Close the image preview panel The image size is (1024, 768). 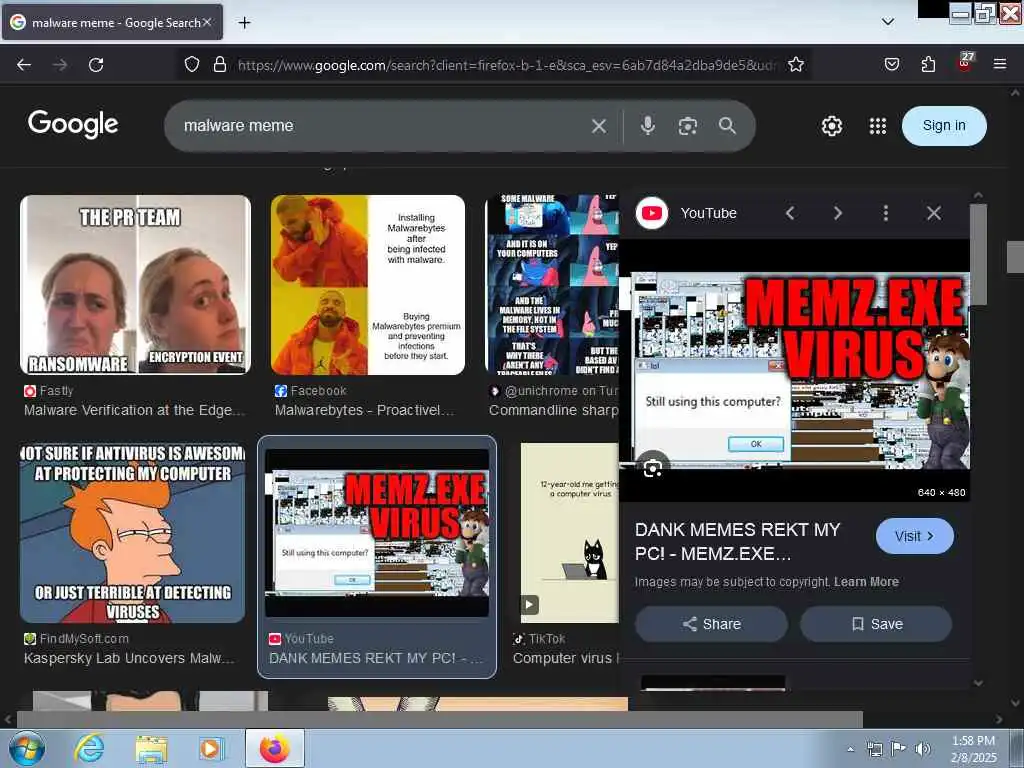click(x=934, y=213)
